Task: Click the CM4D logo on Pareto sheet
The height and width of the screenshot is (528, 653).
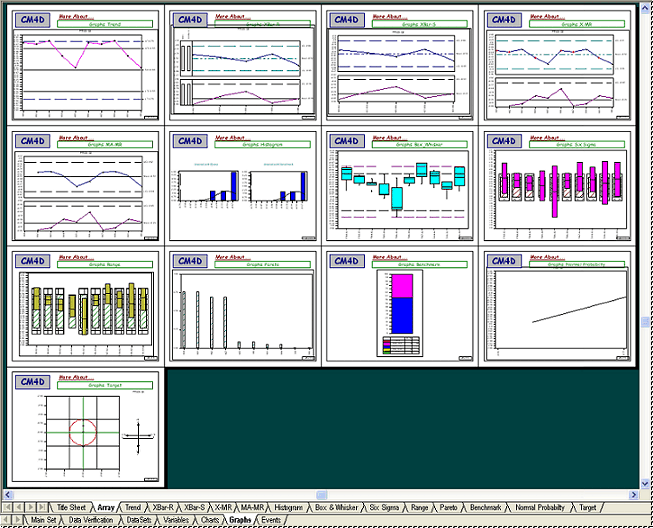Action: 189,261
